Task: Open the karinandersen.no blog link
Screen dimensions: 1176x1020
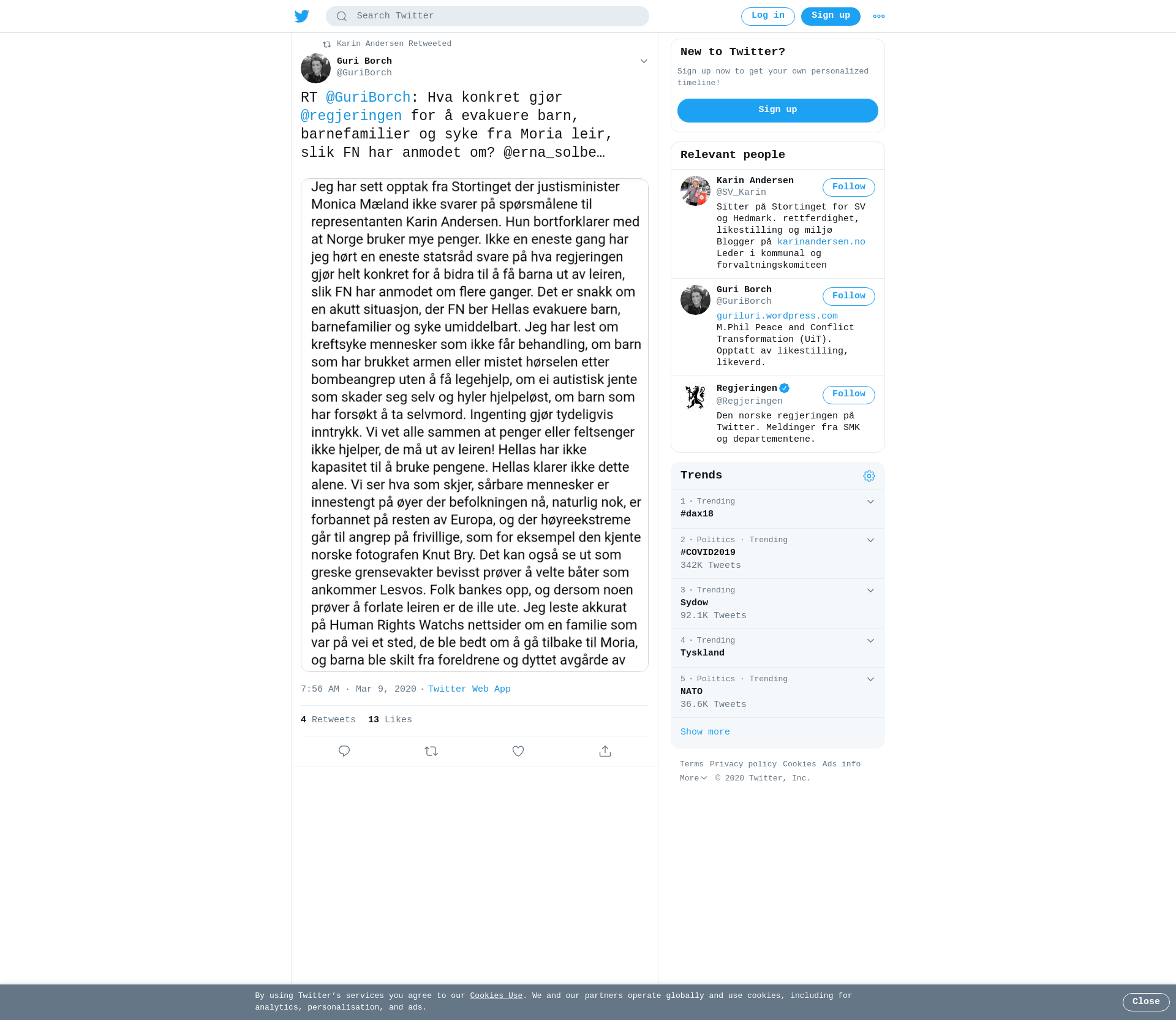Action: point(821,242)
